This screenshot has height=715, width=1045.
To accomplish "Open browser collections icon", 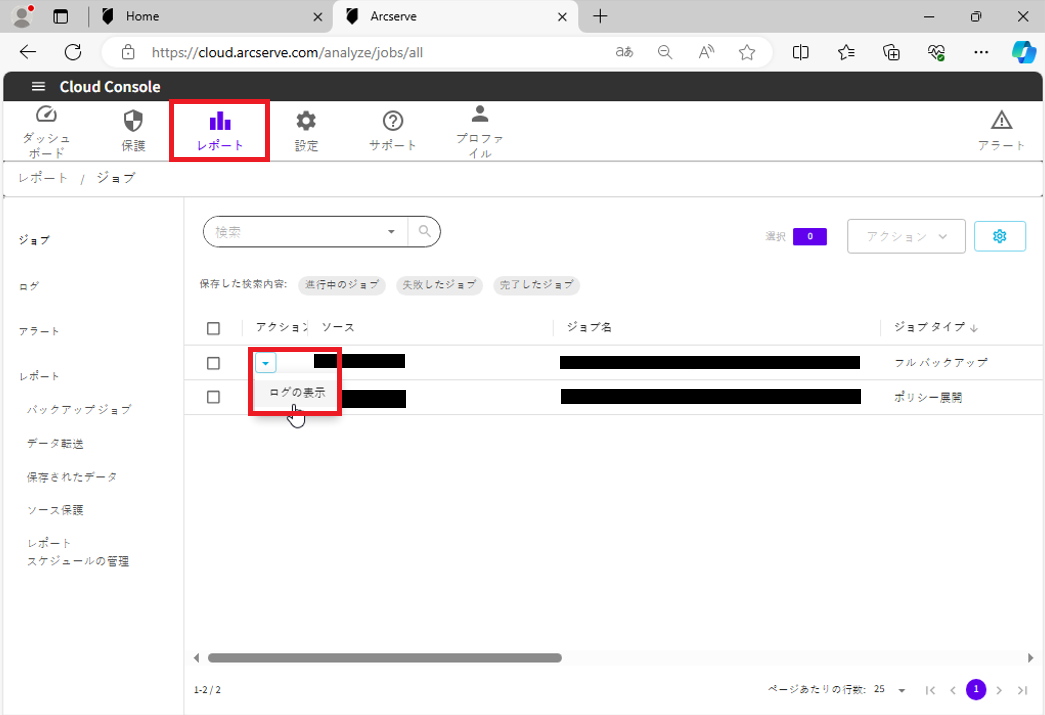I will pos(891,52).
